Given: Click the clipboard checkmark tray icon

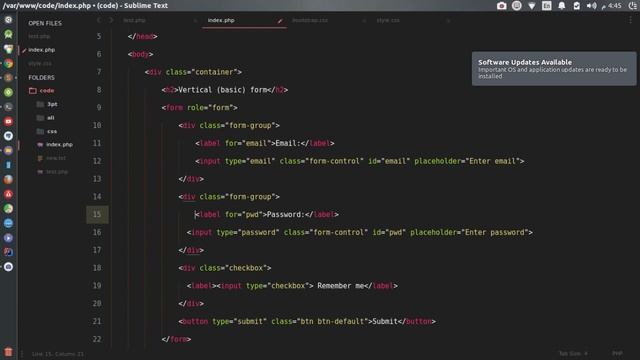Looking at the screenshot, I should point(576,6).
